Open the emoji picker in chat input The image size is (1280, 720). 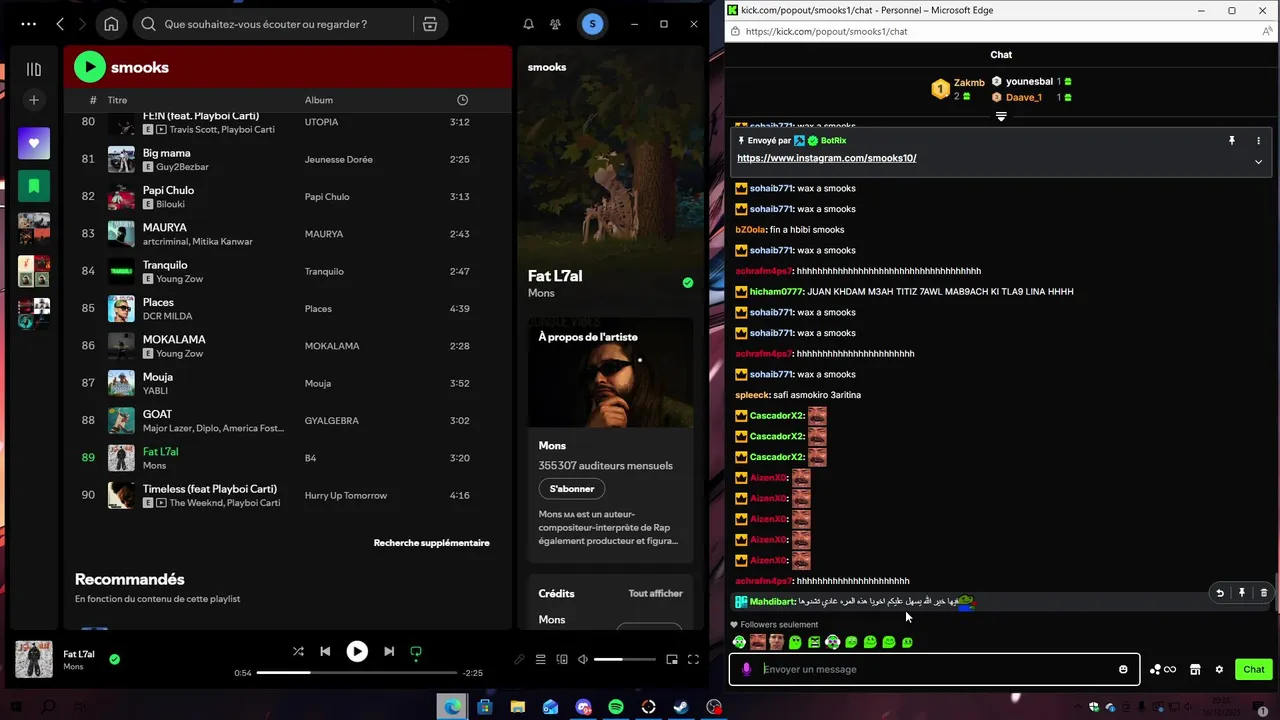tap(1123, 669)
